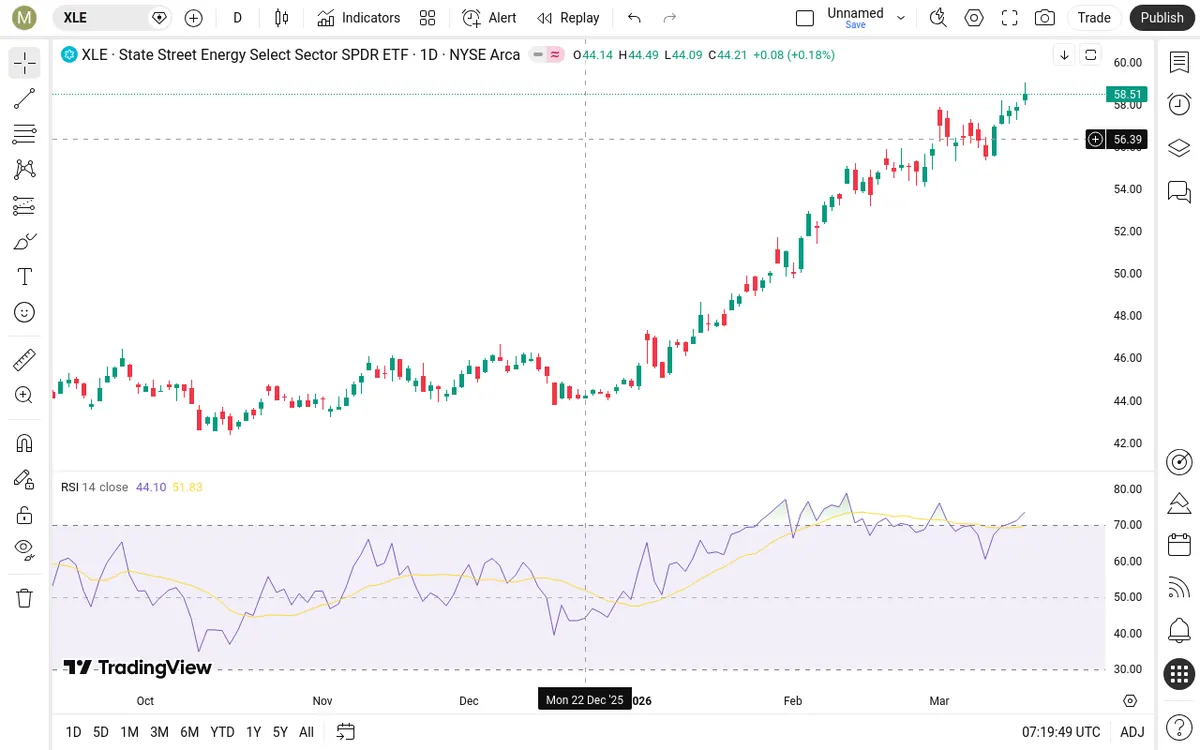Open the patterns drawing tool
Viewport: 1200px width, 750px height.
25,170
